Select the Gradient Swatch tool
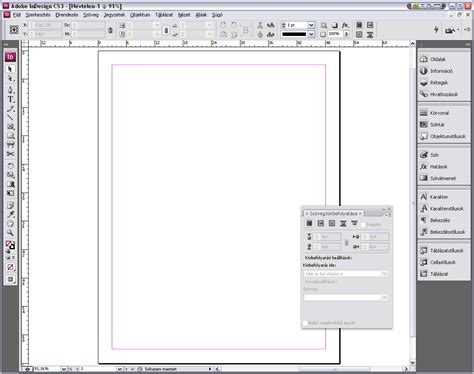 point(10,184)
